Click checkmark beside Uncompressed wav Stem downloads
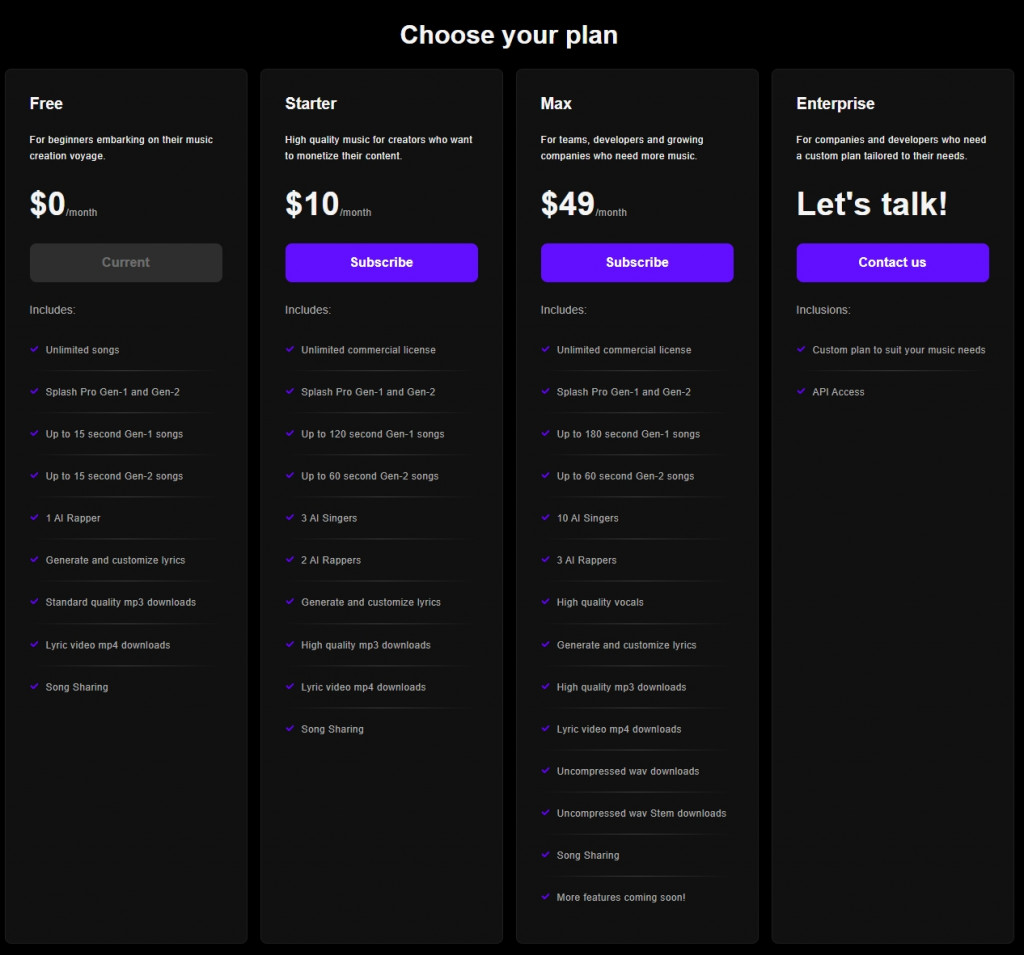Image resolution: width=1024 pixels, height=955 pixels. (x=546, y=812)
